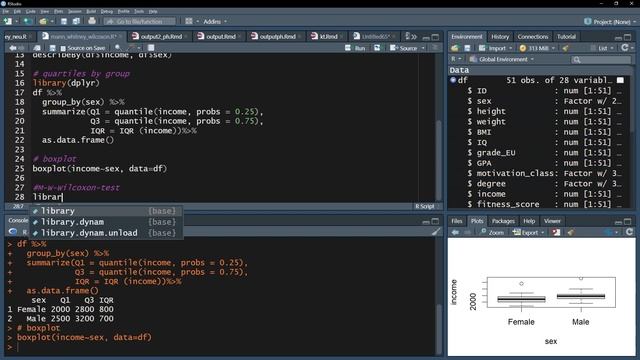The width and height of the screenshot is (640, 360).
Task: Click the Zoom plot button
Action: 492,232
